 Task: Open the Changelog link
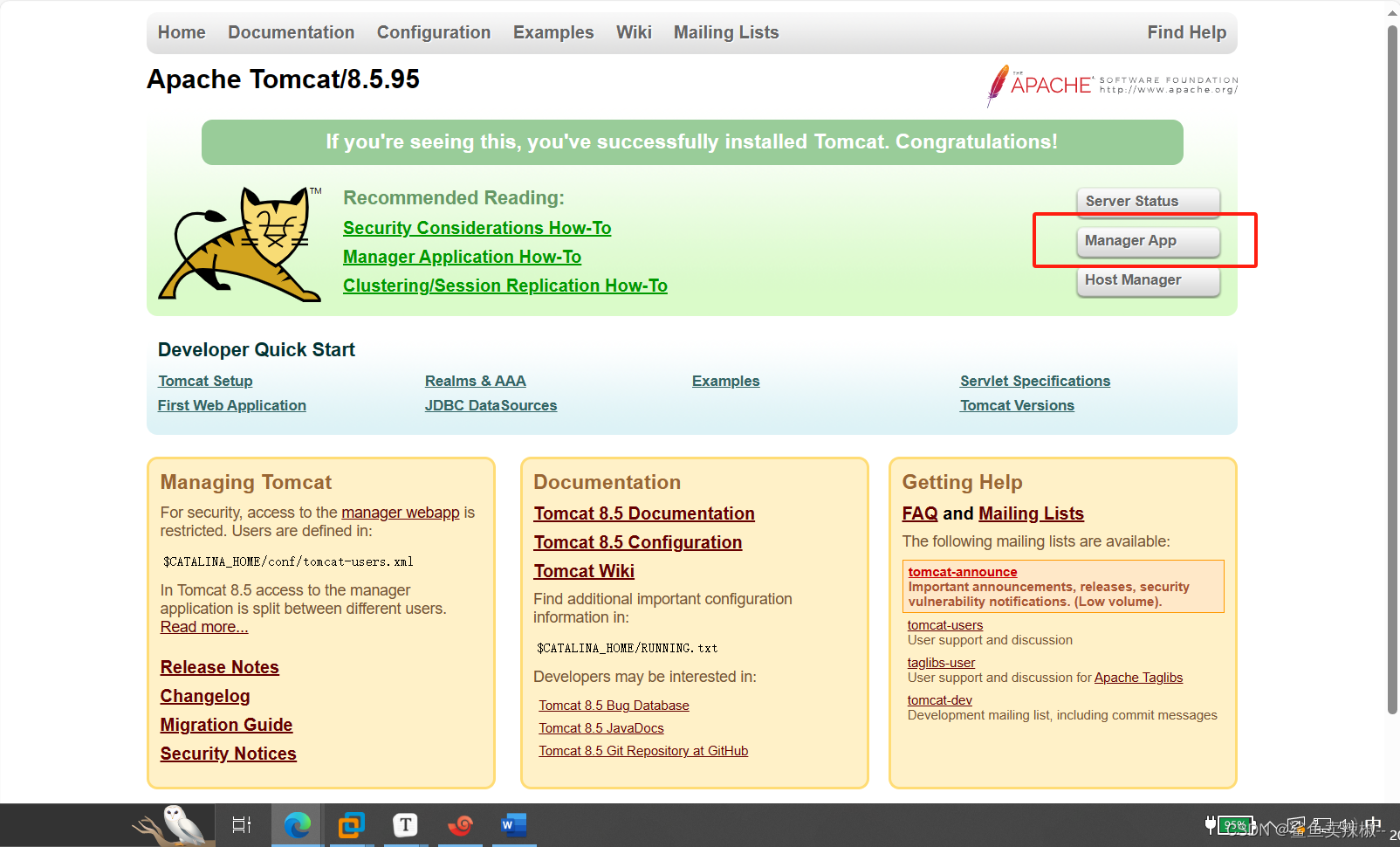[x=205, y=696]
